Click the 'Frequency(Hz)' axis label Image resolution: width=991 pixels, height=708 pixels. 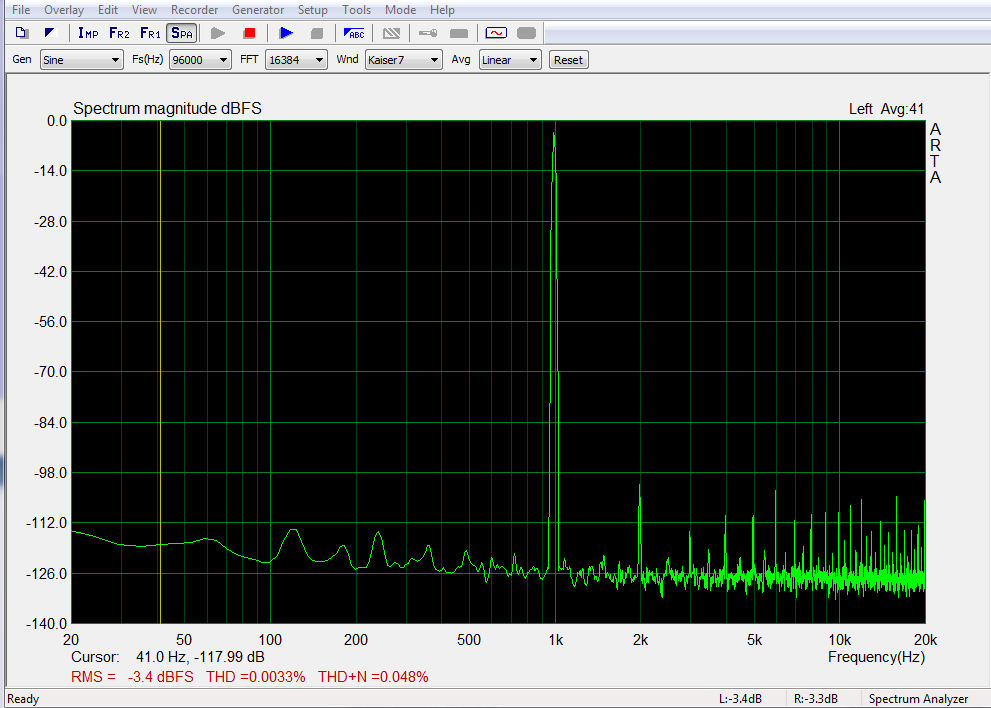[x=876, y=657]
